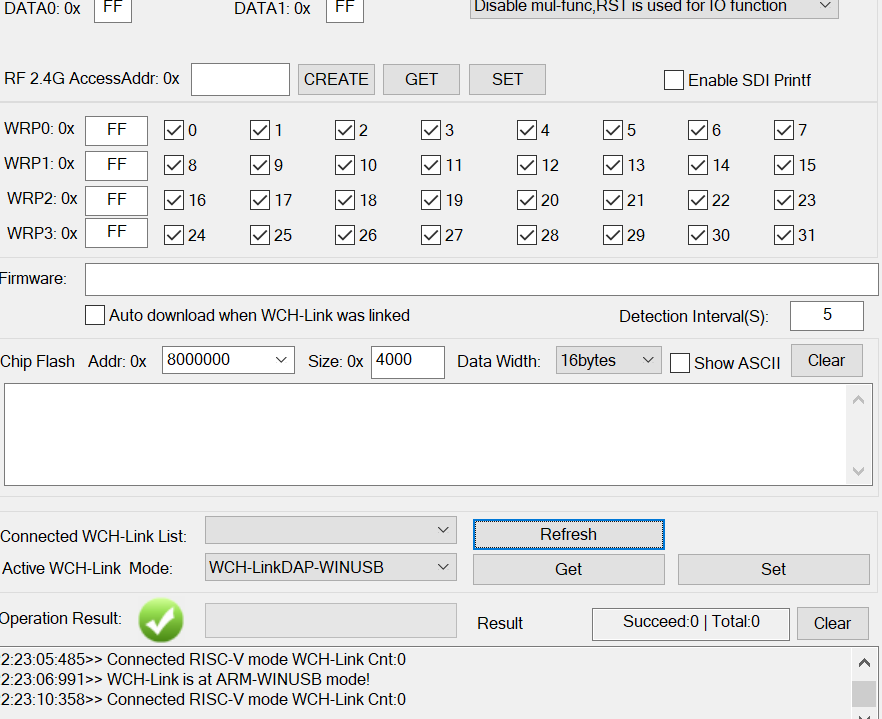Image resolution: width=882 pixels, height=719 pixels.
Task: Toggle WRP sector 12 checkbox
Action: [x=526, y=165]
